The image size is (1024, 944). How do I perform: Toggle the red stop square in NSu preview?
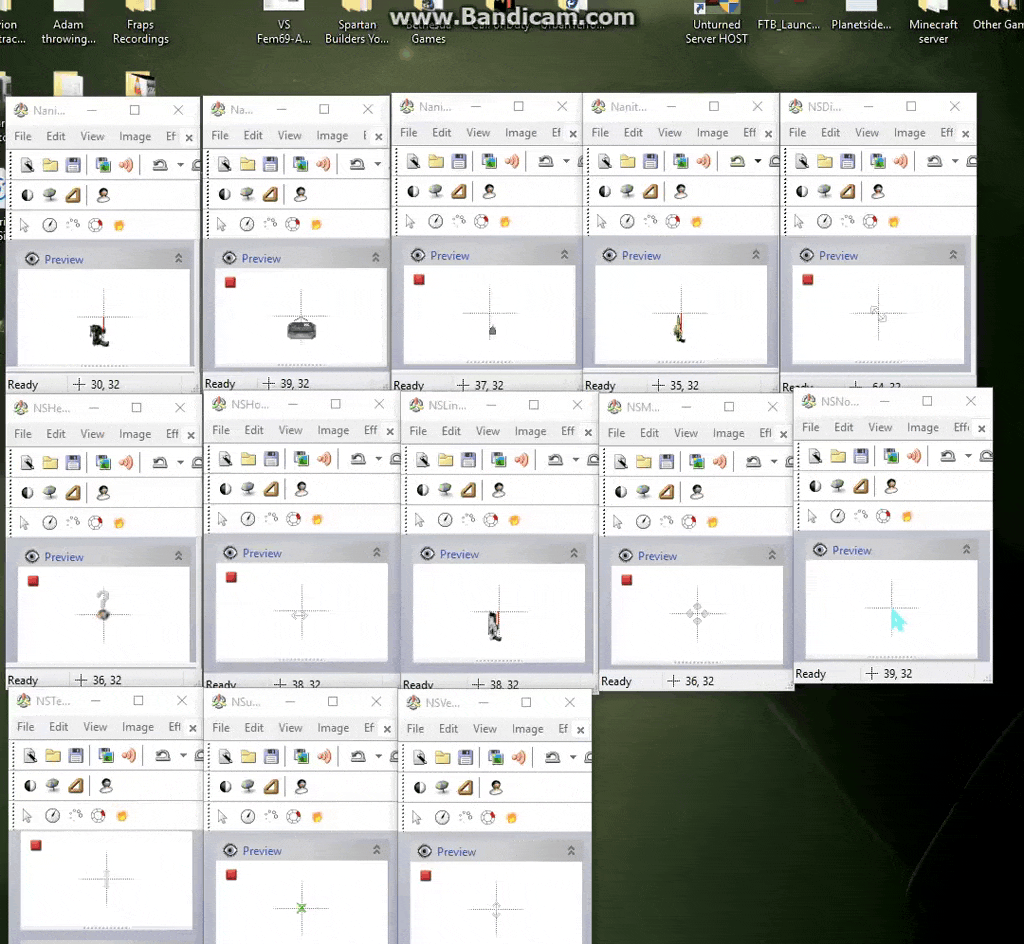231,875
